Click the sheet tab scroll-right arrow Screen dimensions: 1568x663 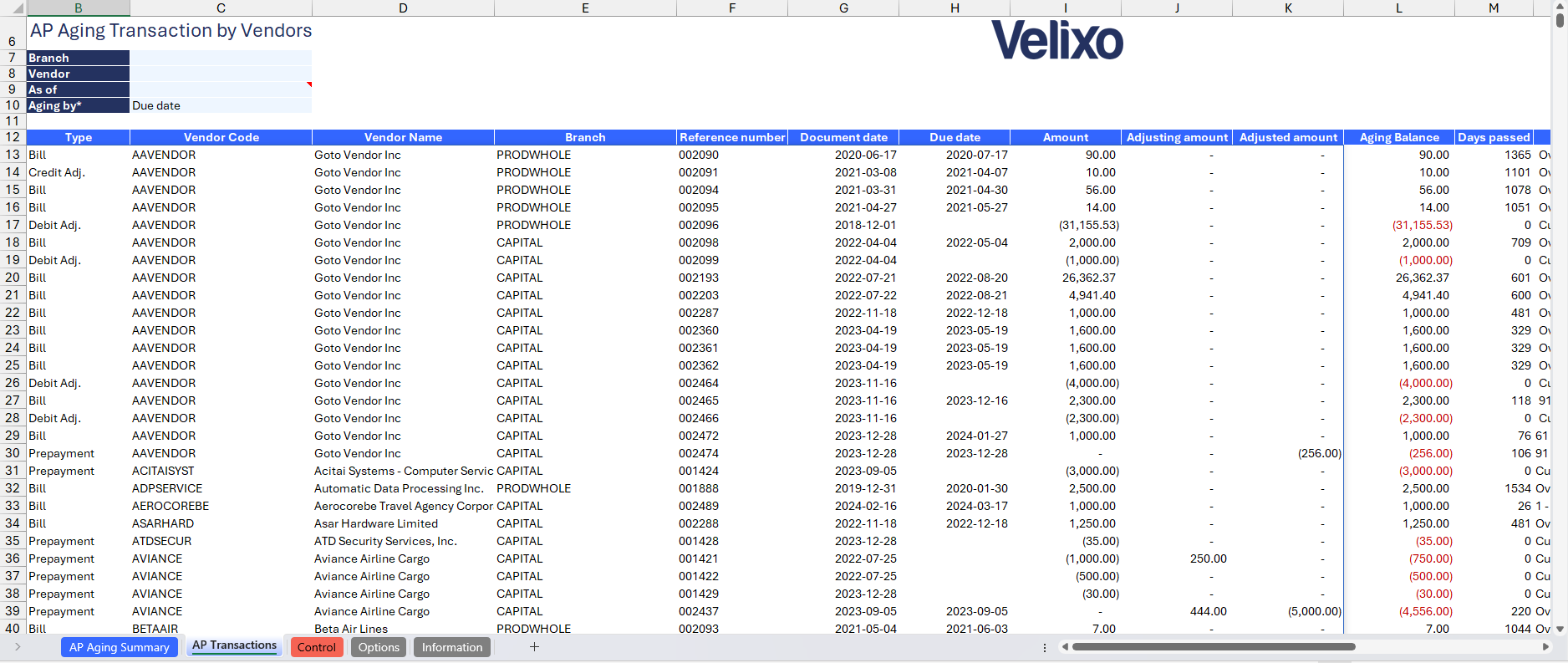[18, 646]
